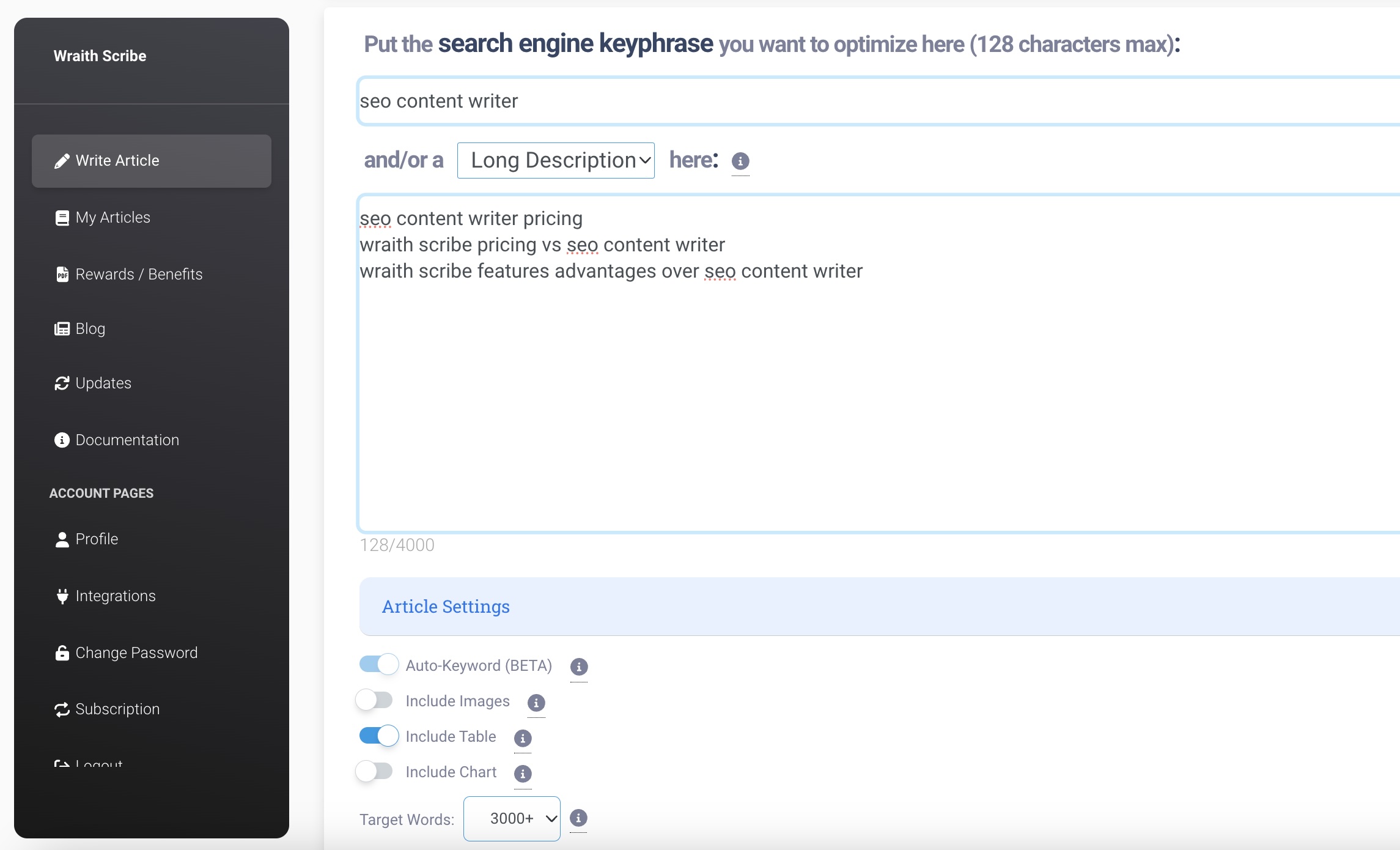This screenshot has height=850, width=1400.
Task: Show info tooltip for Include Images
Action: pos(536,703)
